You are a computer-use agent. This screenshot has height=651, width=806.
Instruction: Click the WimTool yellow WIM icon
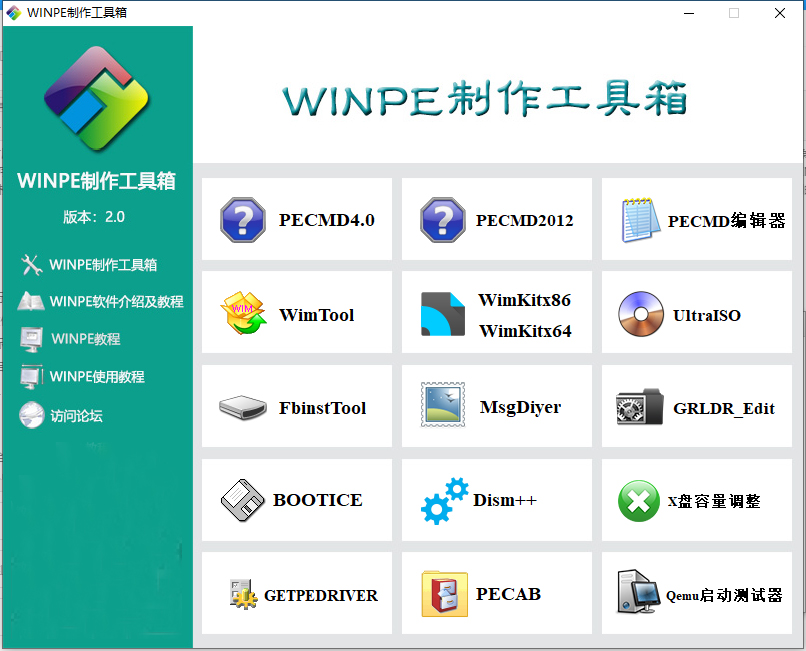(243, 313)
